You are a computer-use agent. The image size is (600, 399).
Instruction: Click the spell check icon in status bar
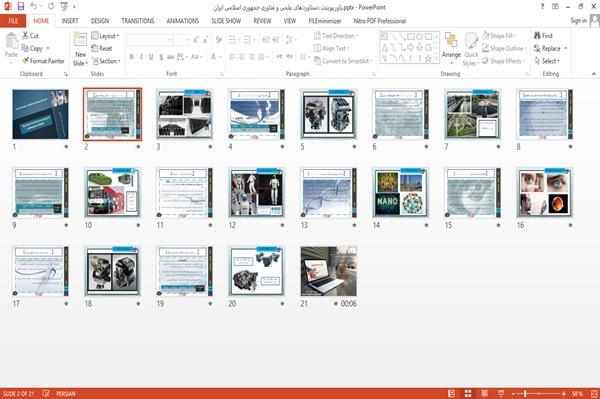(x=46, y=393)
